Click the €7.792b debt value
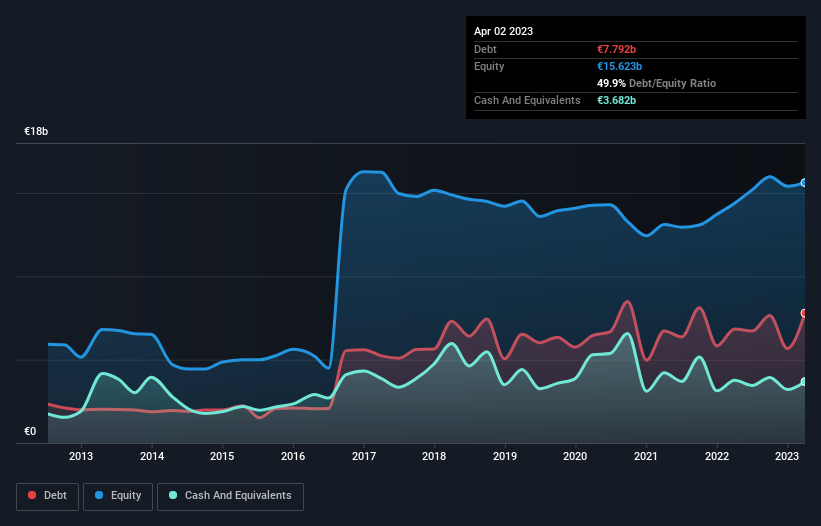This screenshot has width=821, height=526. pos(616,49)
